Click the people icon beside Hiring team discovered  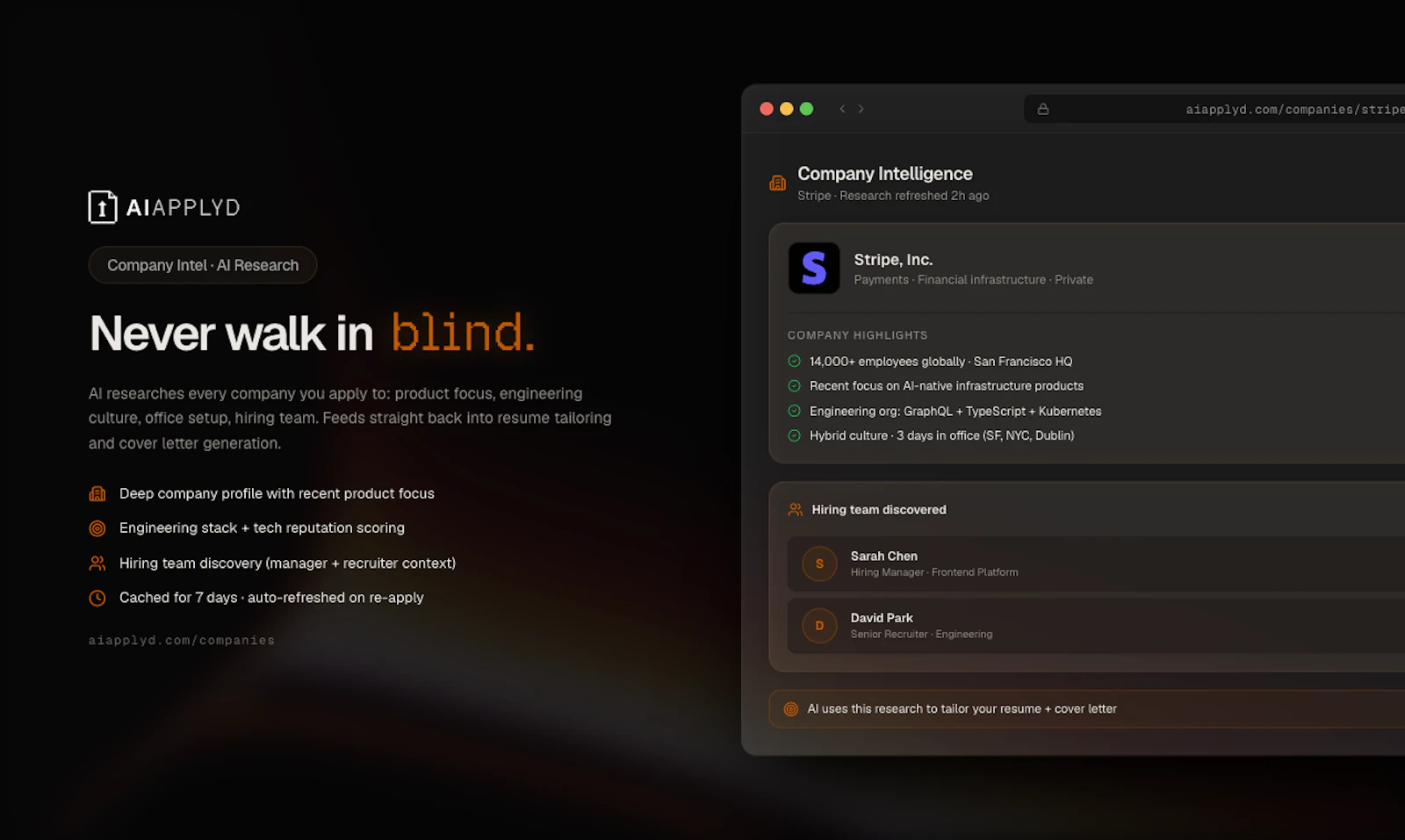[796, 510]
